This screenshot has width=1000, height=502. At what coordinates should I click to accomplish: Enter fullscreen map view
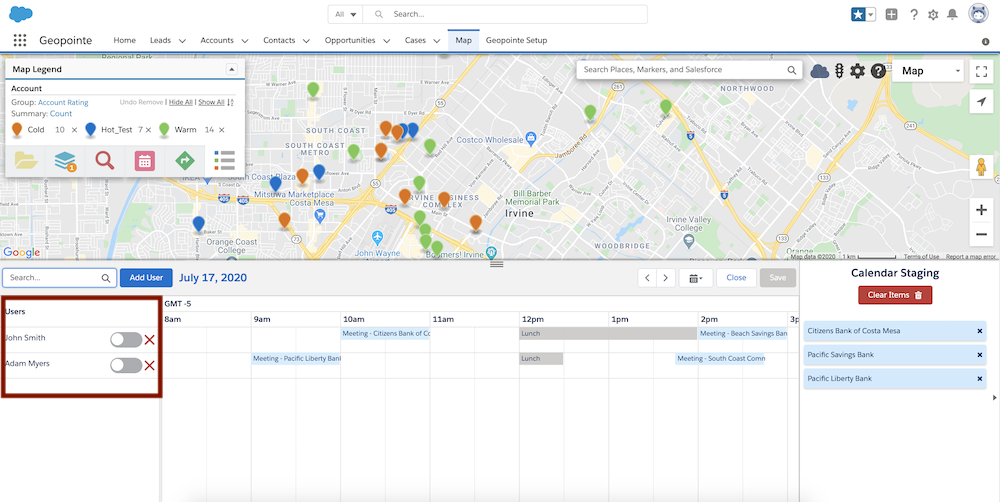pos(982,71)
